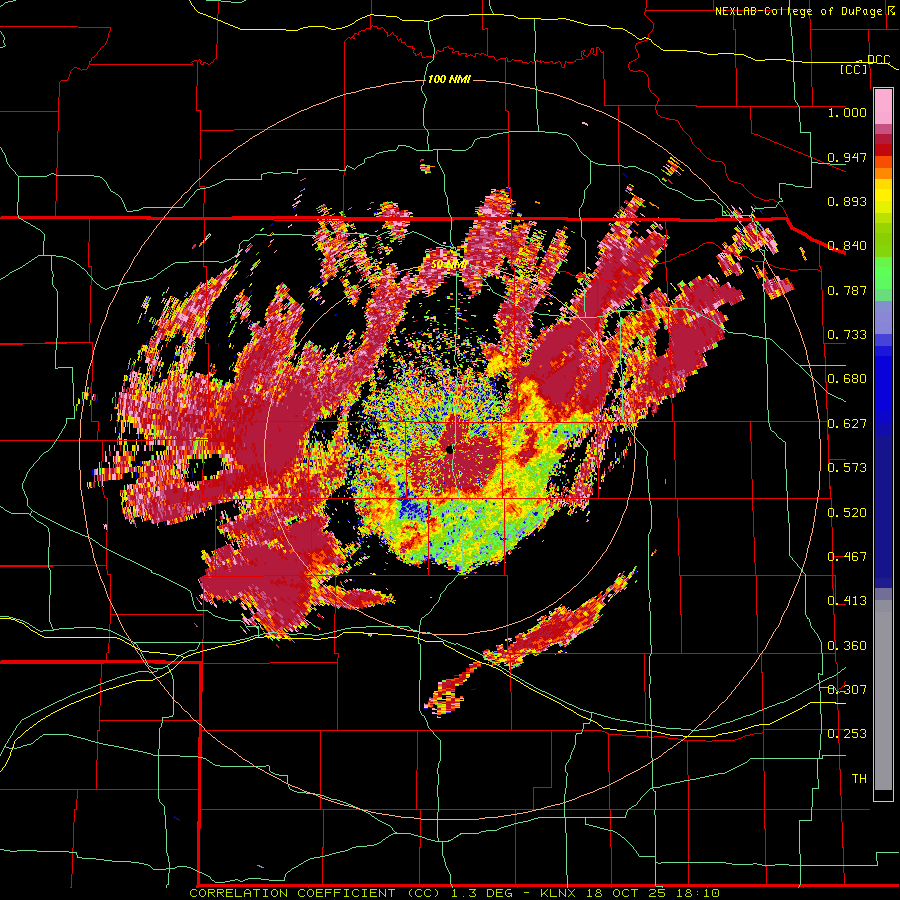Click the black radar site dot at the center
The width and height of the screenshot is (900, 900).
tap(450, 449)
